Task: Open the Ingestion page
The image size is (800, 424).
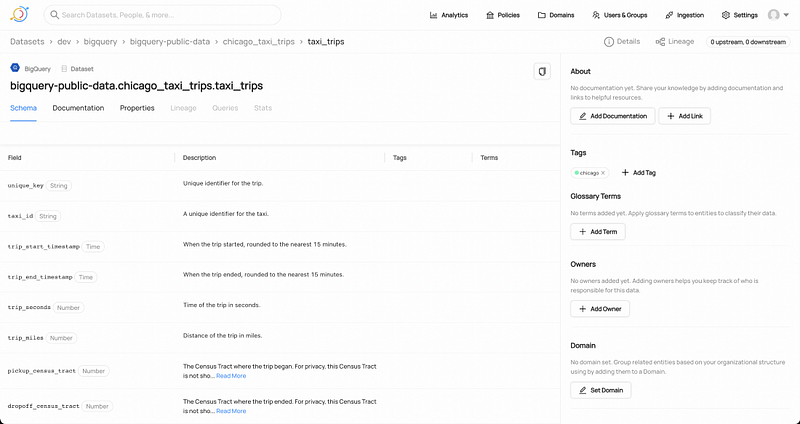Action: 685,15
